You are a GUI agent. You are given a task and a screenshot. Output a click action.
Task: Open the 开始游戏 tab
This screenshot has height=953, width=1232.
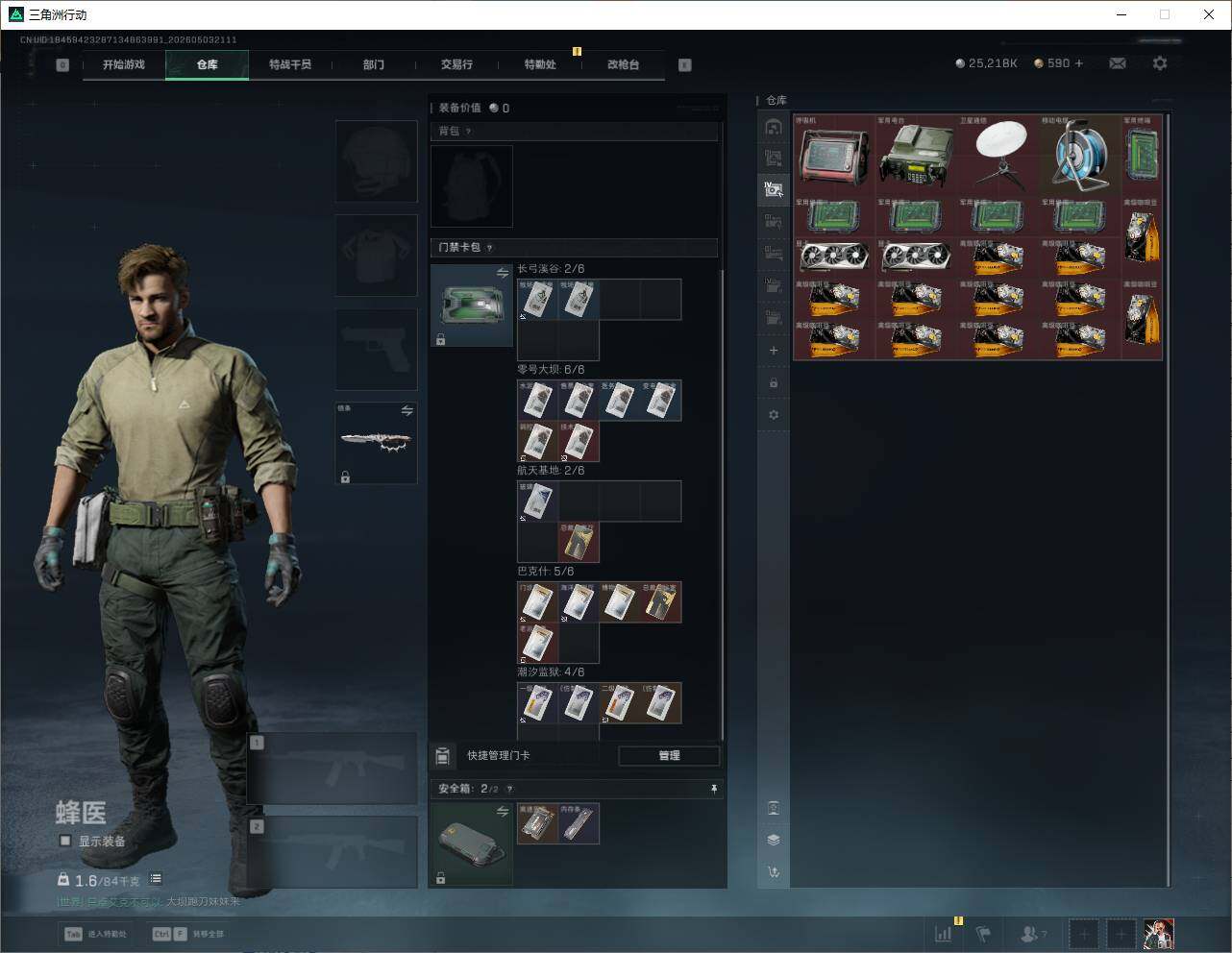[124, 64]
